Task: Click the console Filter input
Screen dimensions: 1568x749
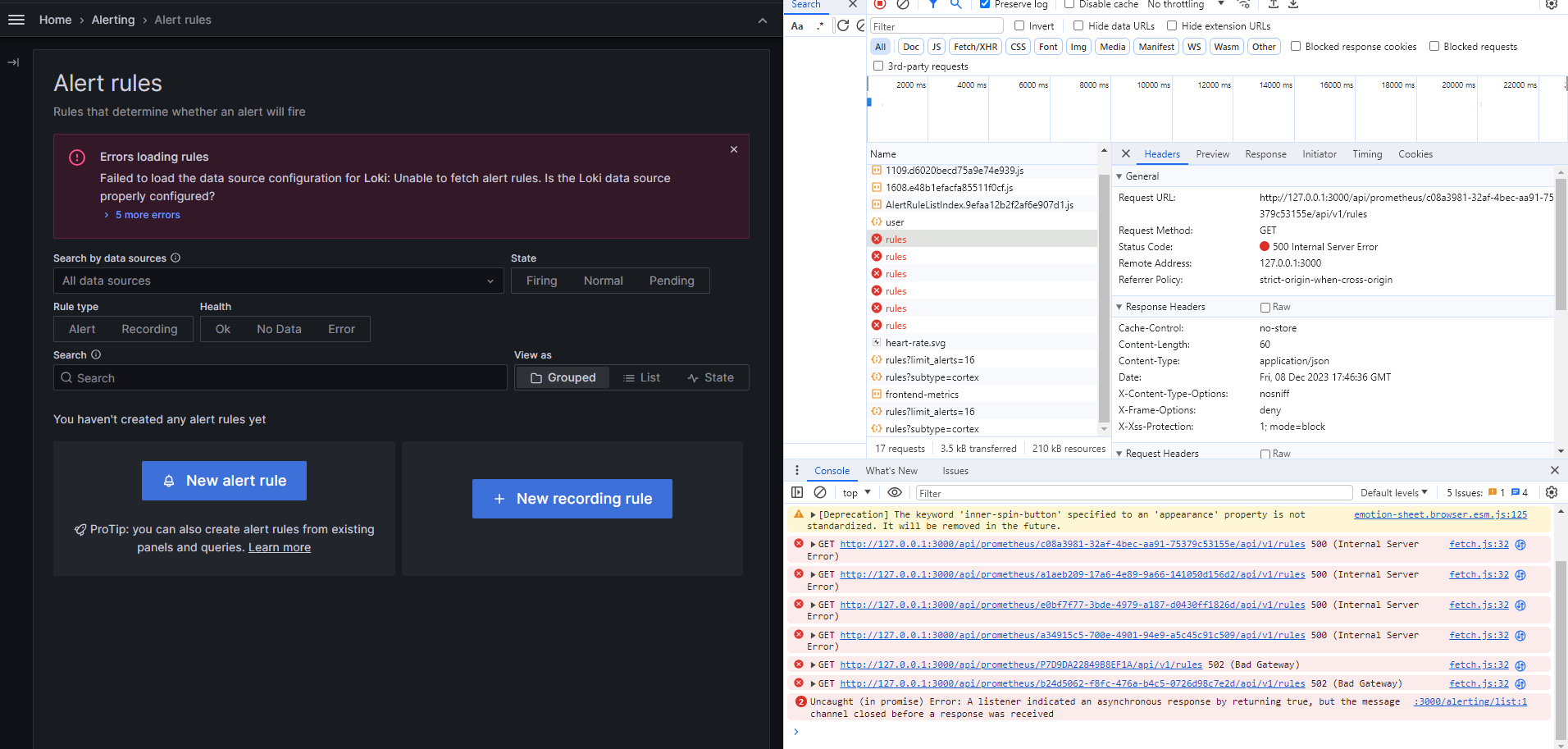Action: coord(1134,493)
